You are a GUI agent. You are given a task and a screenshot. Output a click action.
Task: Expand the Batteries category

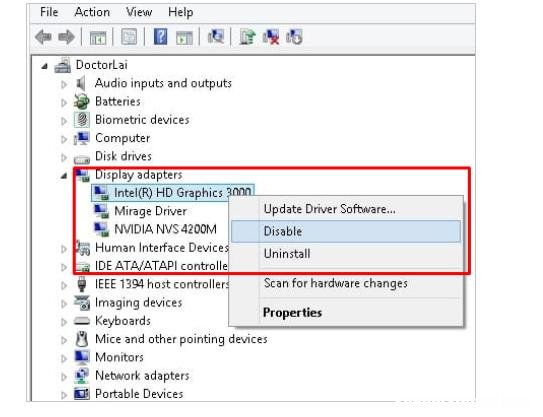point(64,103)
